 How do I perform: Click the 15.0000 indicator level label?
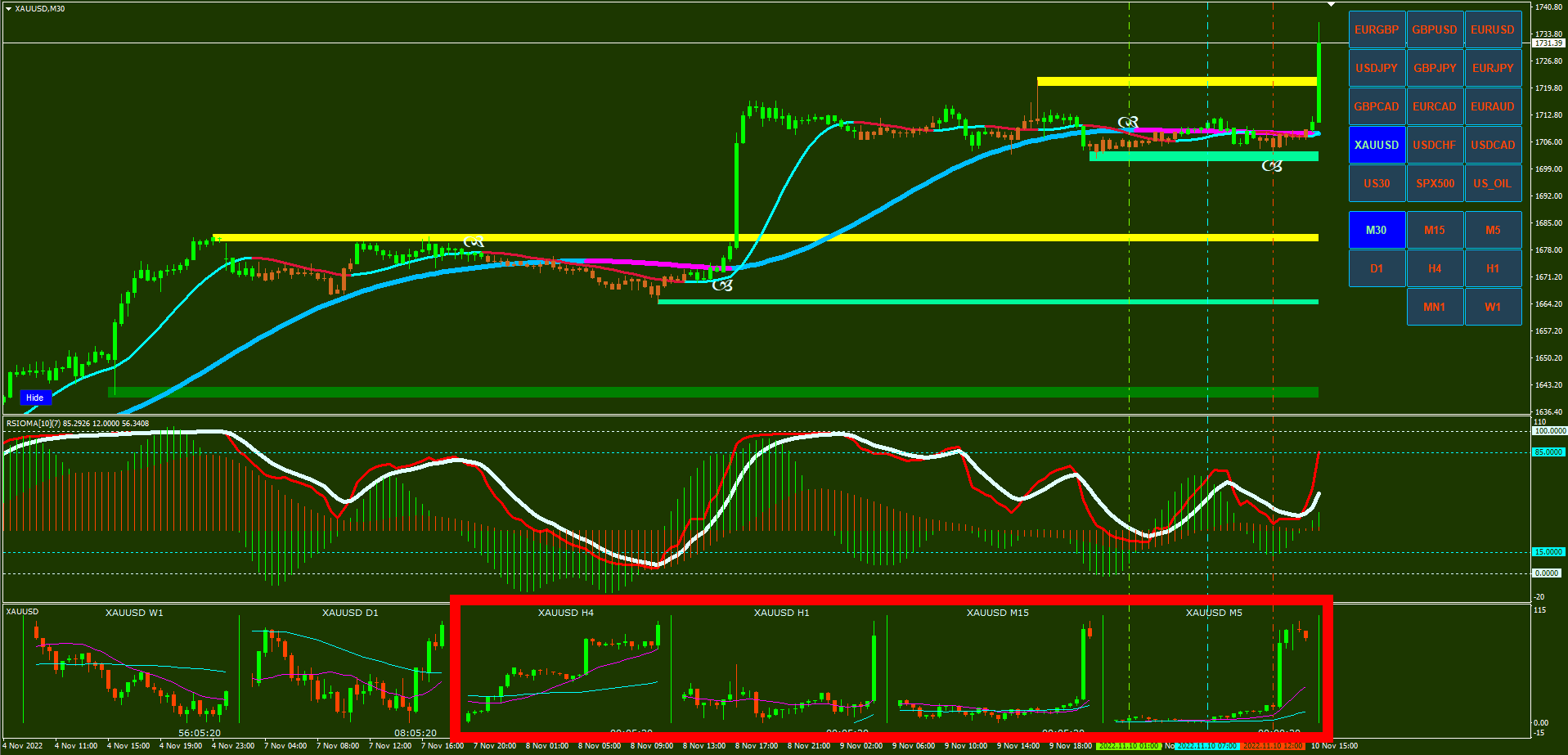(x=1548, y=552)
